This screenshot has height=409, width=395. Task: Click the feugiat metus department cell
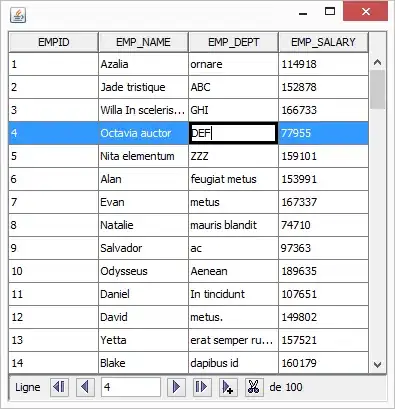(x=233, y=179)
